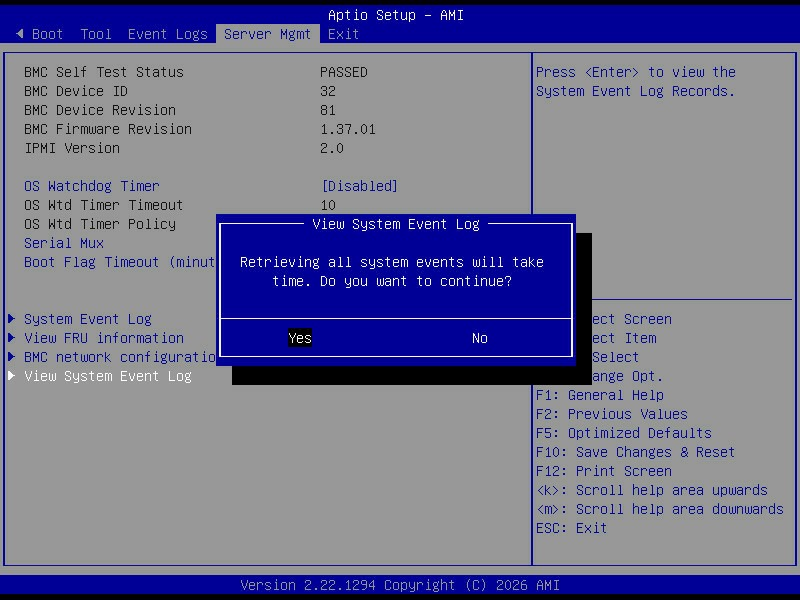
Task: Select the Boot Flag Timeout setting
Action: (119, 262)
